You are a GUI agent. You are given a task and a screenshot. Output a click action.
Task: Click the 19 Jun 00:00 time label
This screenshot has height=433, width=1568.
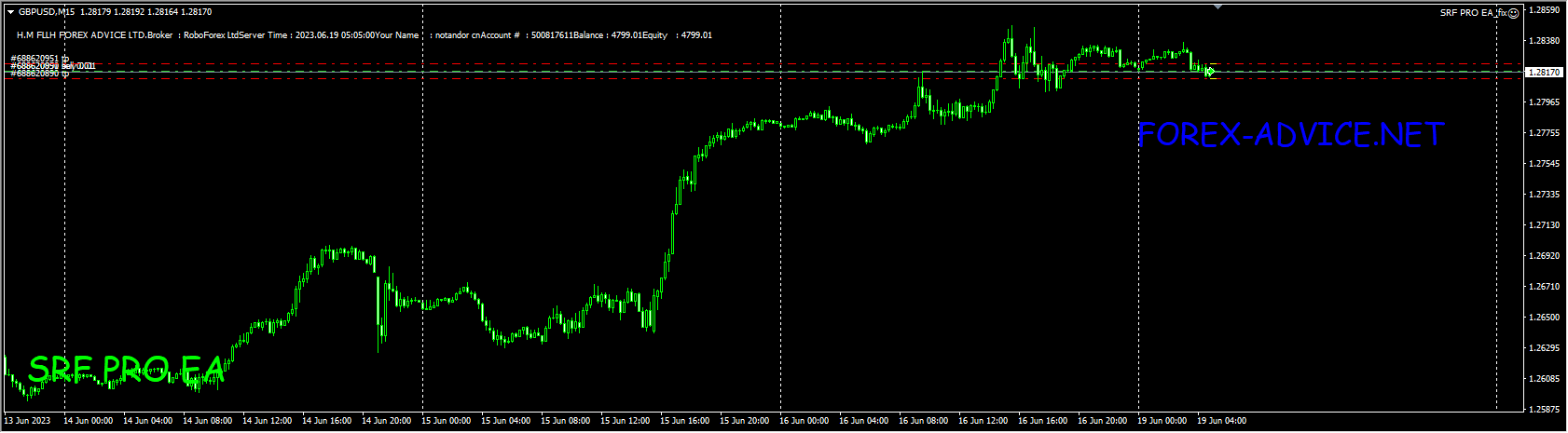(x=1162, y=421)
